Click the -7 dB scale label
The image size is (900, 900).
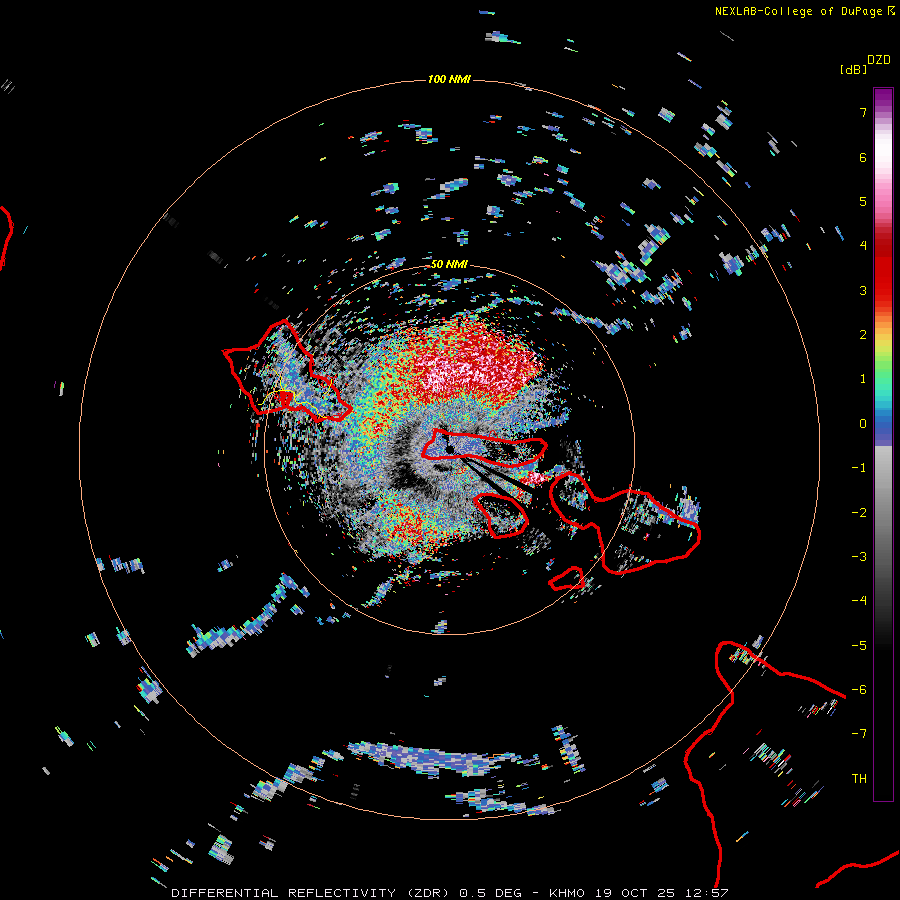click(x=859, y=734)
